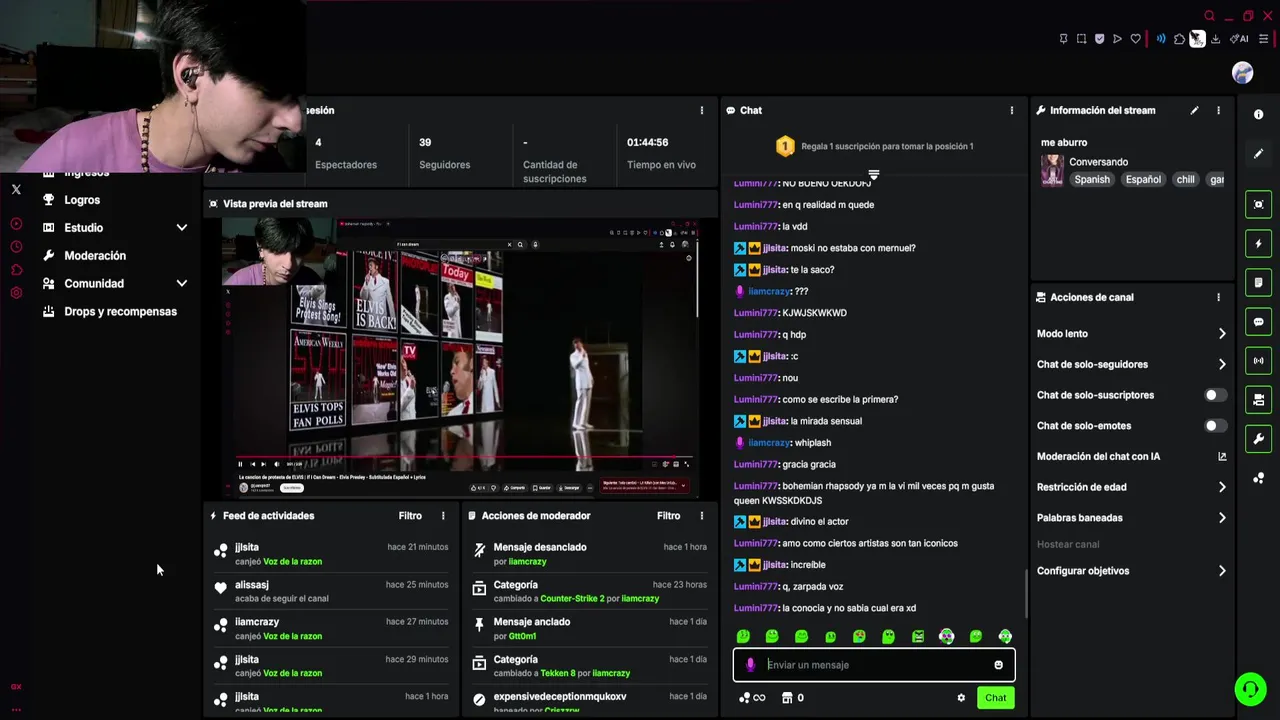Open Configurar objetivos options arrow
The width and height of the screenshot is (1280, 720).
point(1222,571)
